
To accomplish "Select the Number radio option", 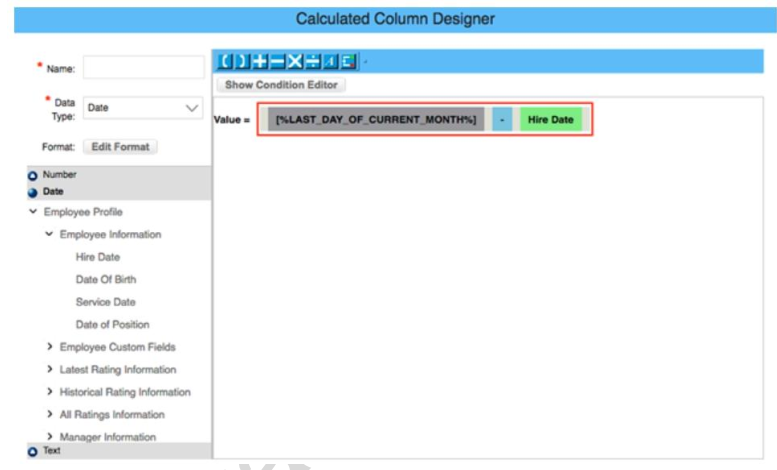I will click(x=33, y=175).
